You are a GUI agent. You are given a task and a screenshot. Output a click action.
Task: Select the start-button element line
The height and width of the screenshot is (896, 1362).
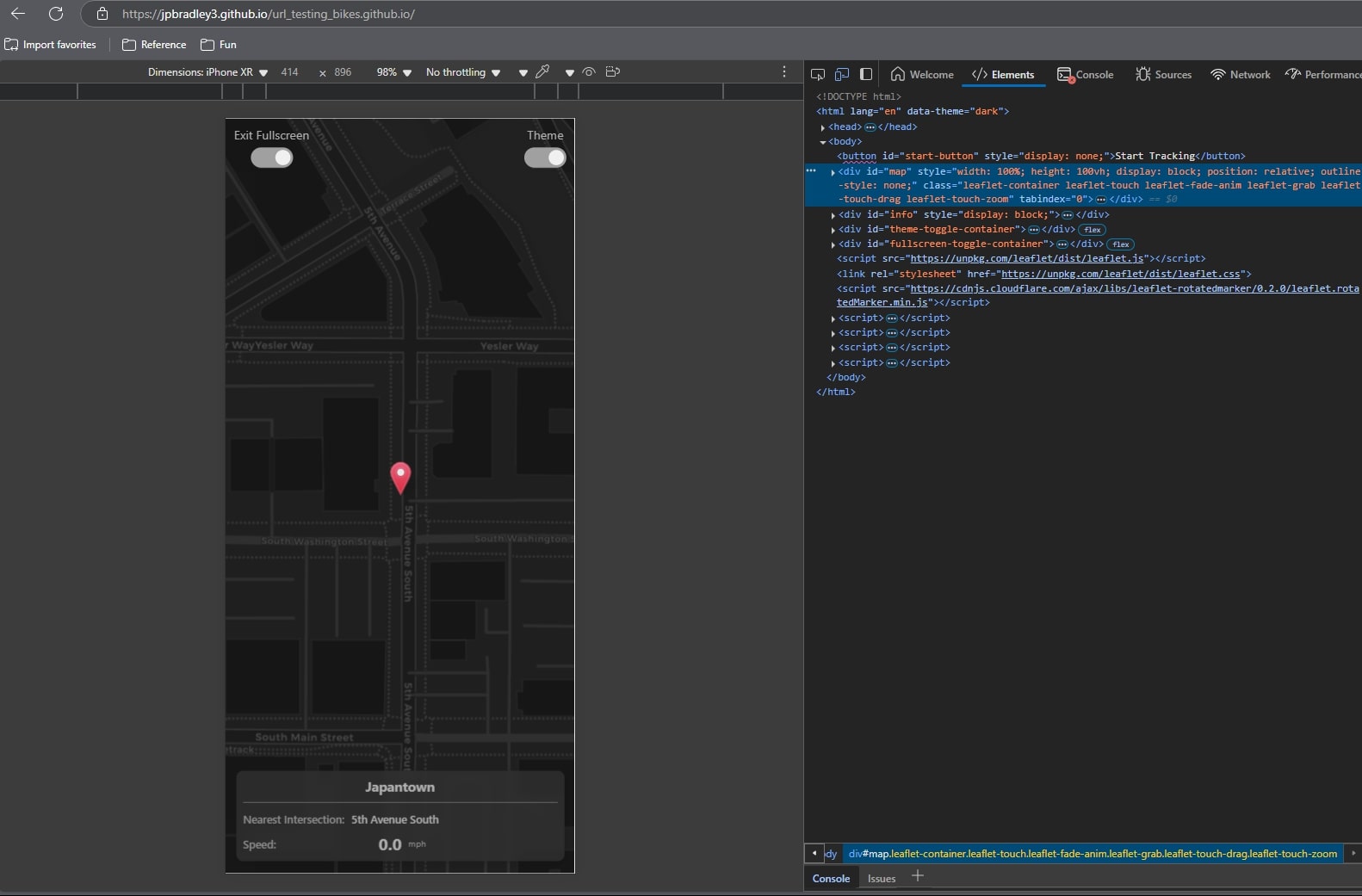[1041, 156]
